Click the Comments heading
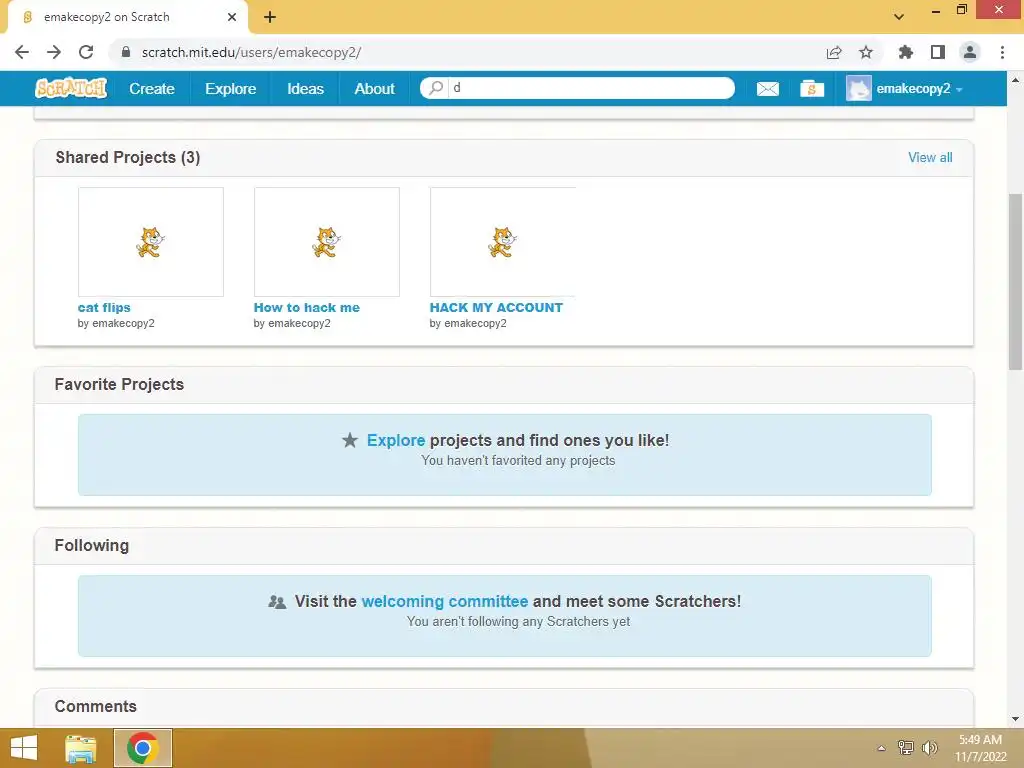The height and width of the screenshot is (768, 1024). coord(95,706)
